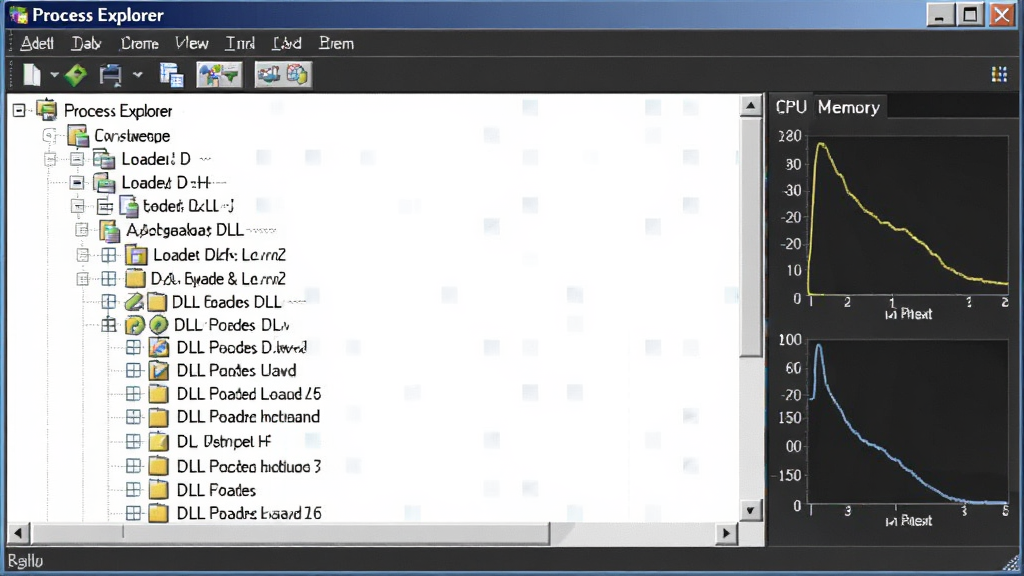This screenshot has height=576, width=1024.
Task: Collapse the Process Explorer root node
Action: tap(19, 110)
